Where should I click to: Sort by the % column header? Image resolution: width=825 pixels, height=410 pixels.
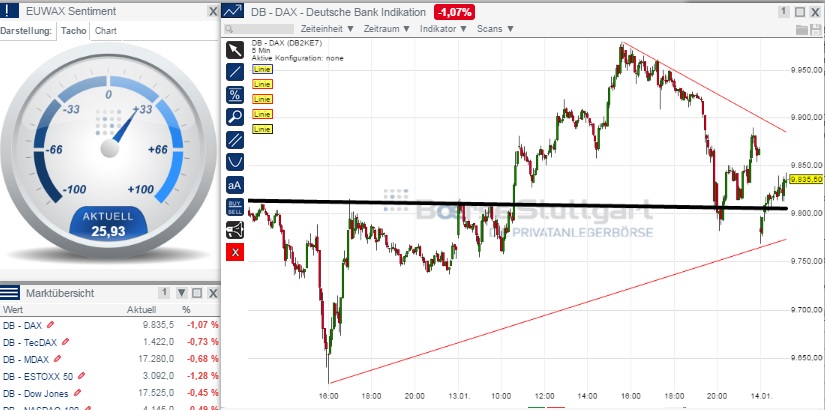(x=186, y=309)
